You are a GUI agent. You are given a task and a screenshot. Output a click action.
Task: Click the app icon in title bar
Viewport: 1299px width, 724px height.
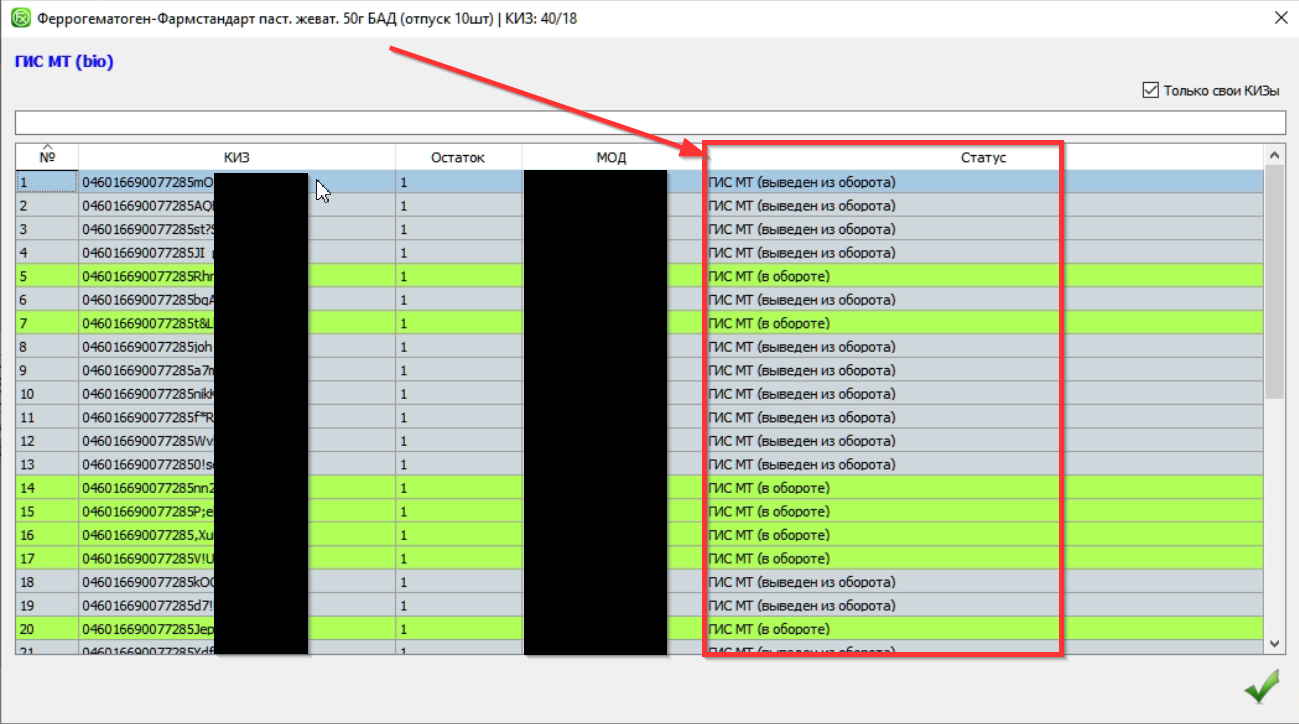pyautogui.click(x=19, y=18)
